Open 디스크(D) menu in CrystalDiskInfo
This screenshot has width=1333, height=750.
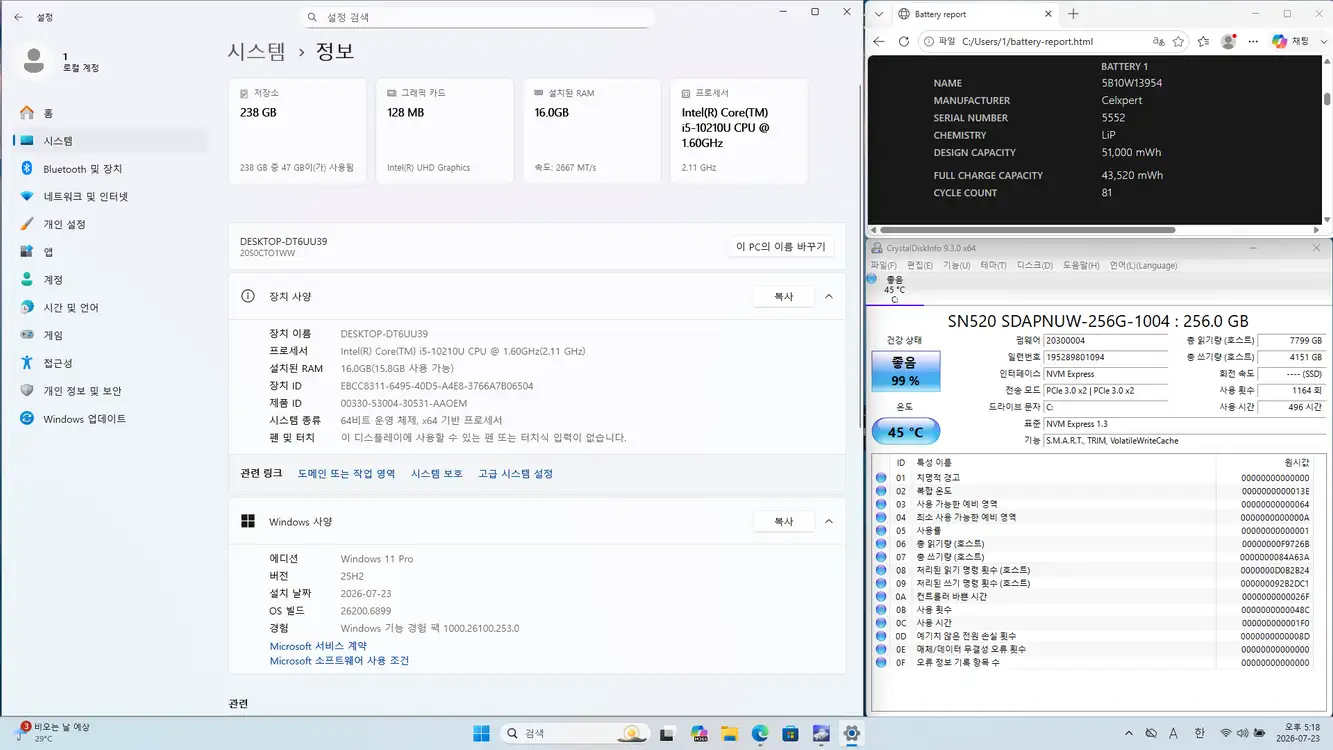tap(1034, 265)
